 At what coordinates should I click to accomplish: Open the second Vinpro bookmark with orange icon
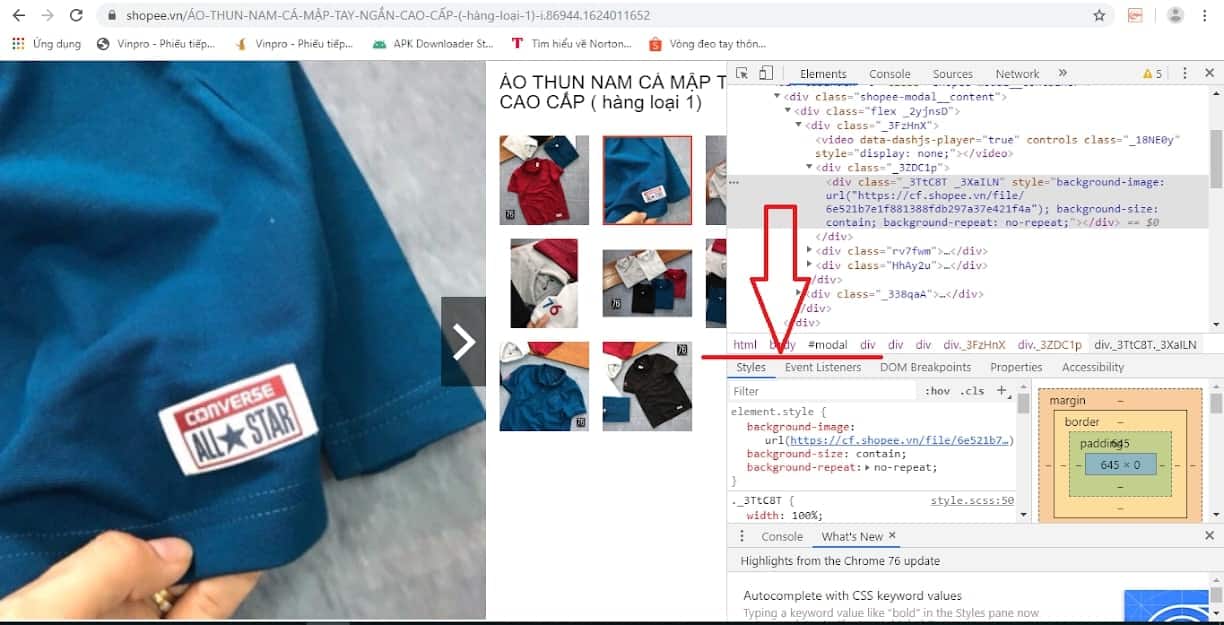(x=293, y=44)
